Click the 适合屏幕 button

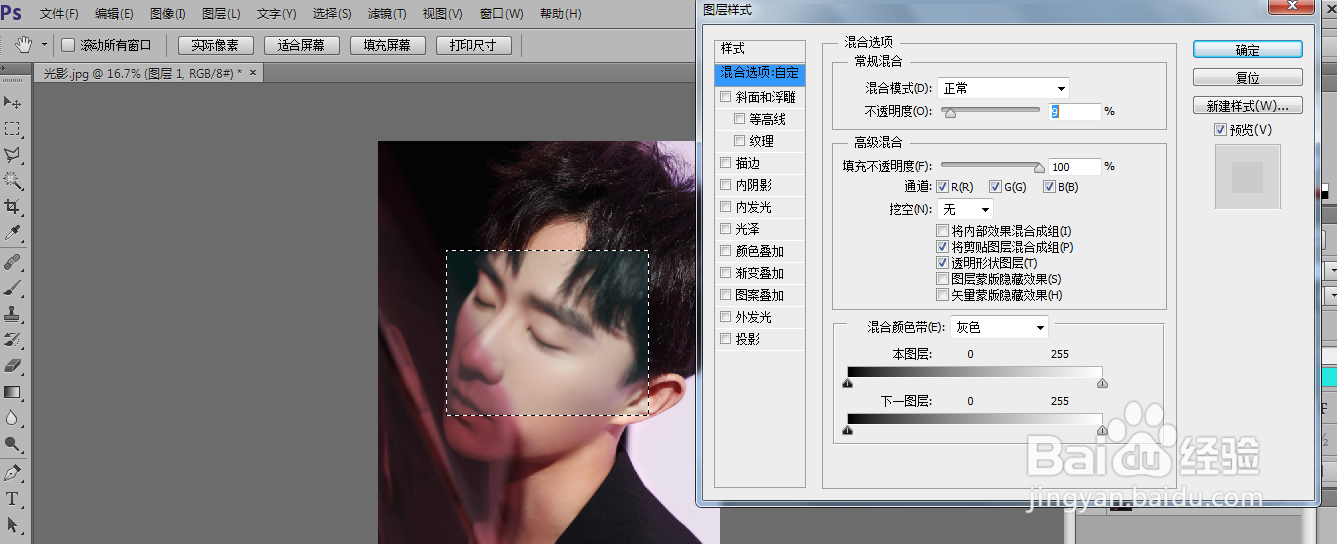(x=301, y=45)
